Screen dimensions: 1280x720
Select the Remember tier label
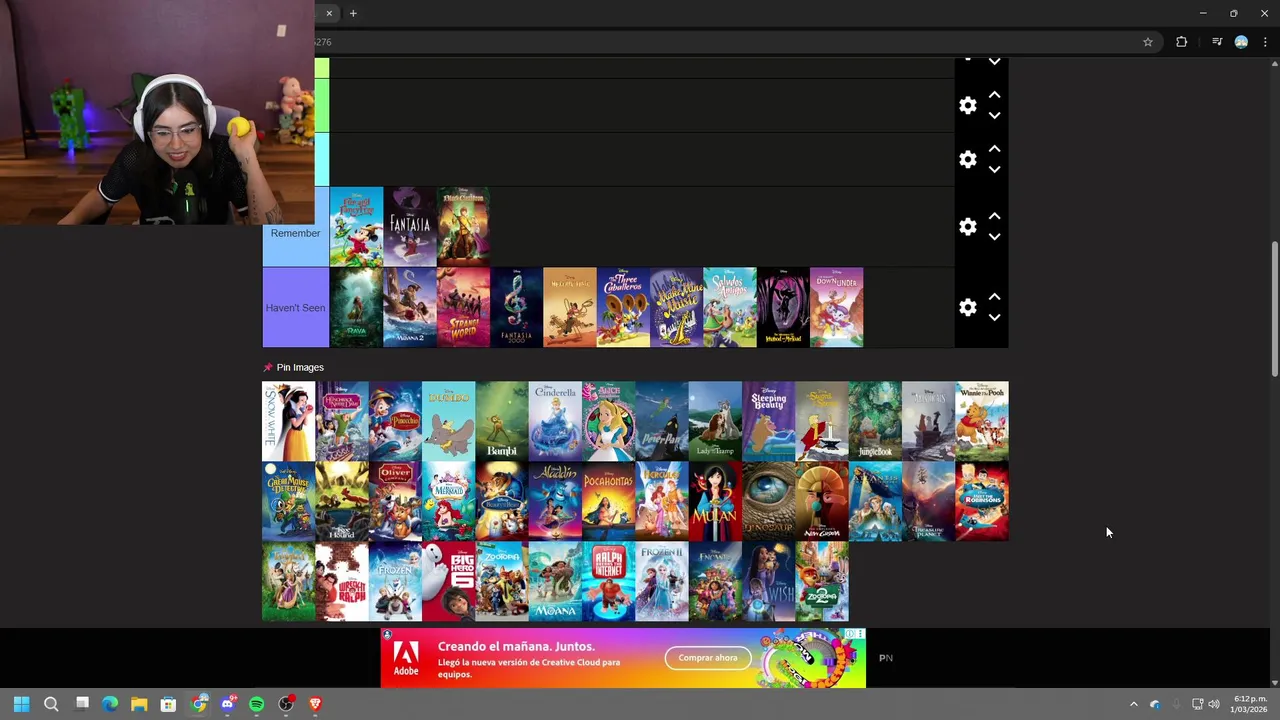(x=295, y=233)
